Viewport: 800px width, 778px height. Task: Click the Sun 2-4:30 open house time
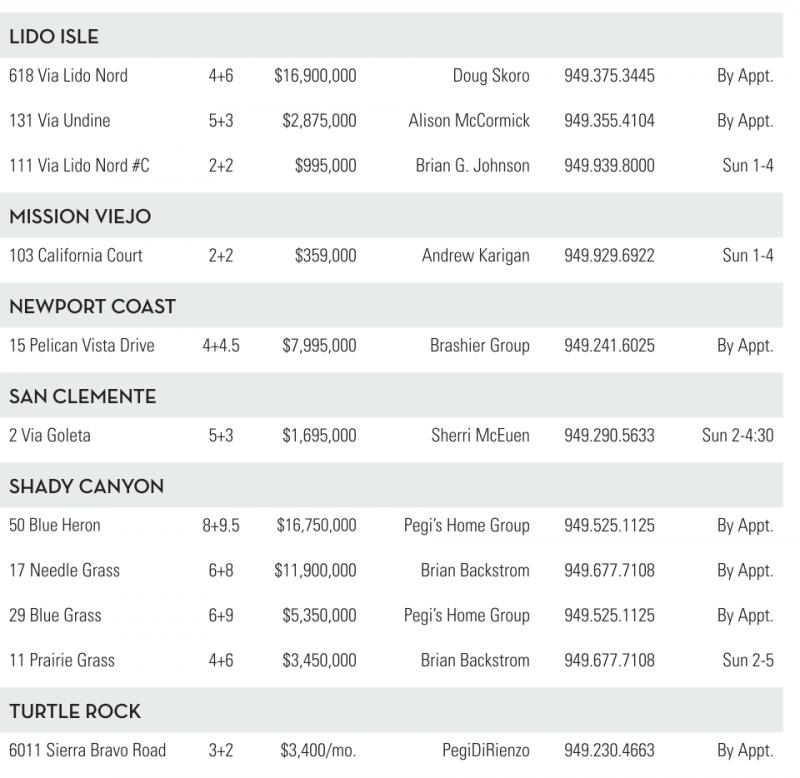click(737, 436)
